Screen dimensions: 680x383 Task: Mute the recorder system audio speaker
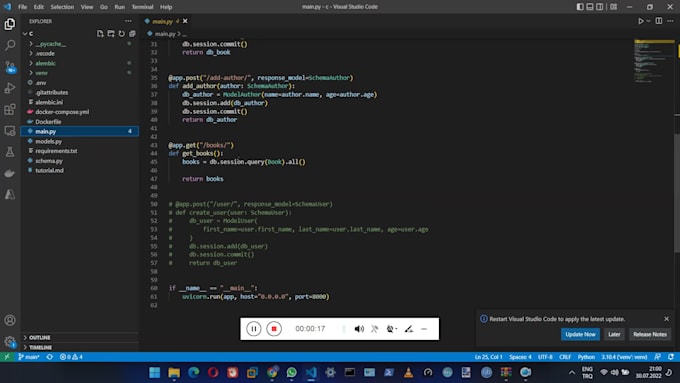(359, 329)
